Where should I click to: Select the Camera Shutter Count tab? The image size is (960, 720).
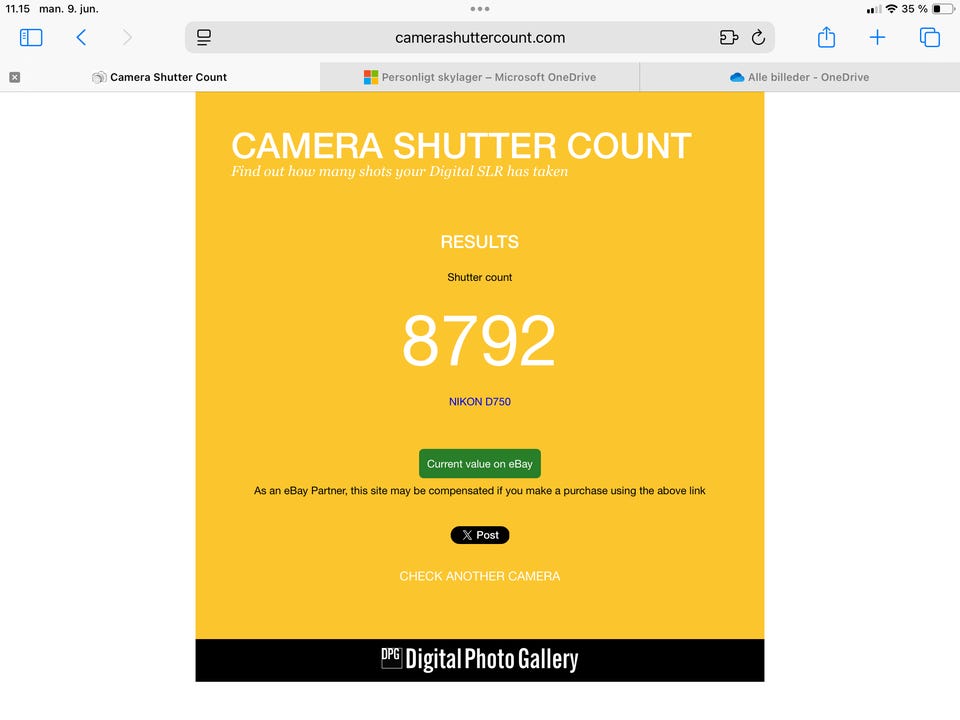click(160, 77)
